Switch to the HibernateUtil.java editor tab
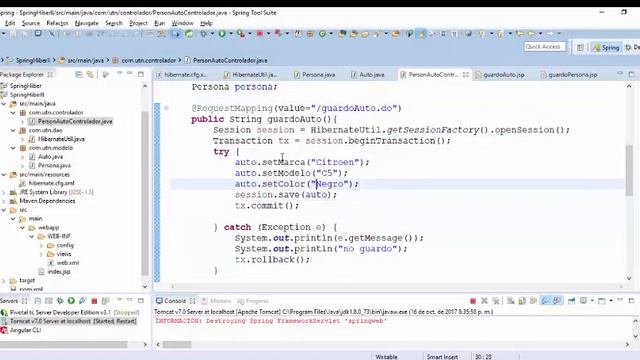Viewport: 640px width, 360px height. pyautogui.click(x=251, y=75)
